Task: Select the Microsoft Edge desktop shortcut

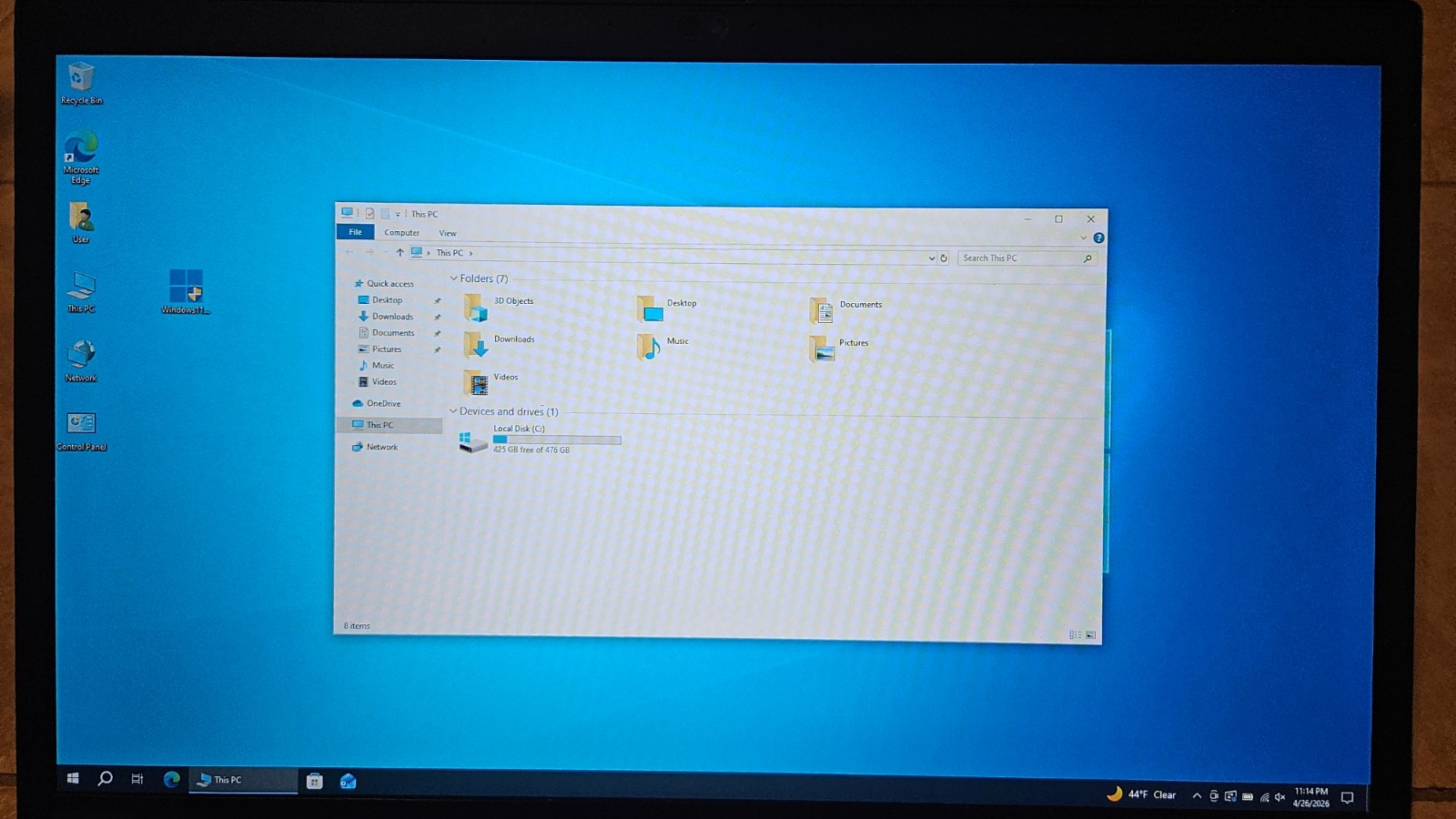Action: pyautogui.click(x=81, y=157)
